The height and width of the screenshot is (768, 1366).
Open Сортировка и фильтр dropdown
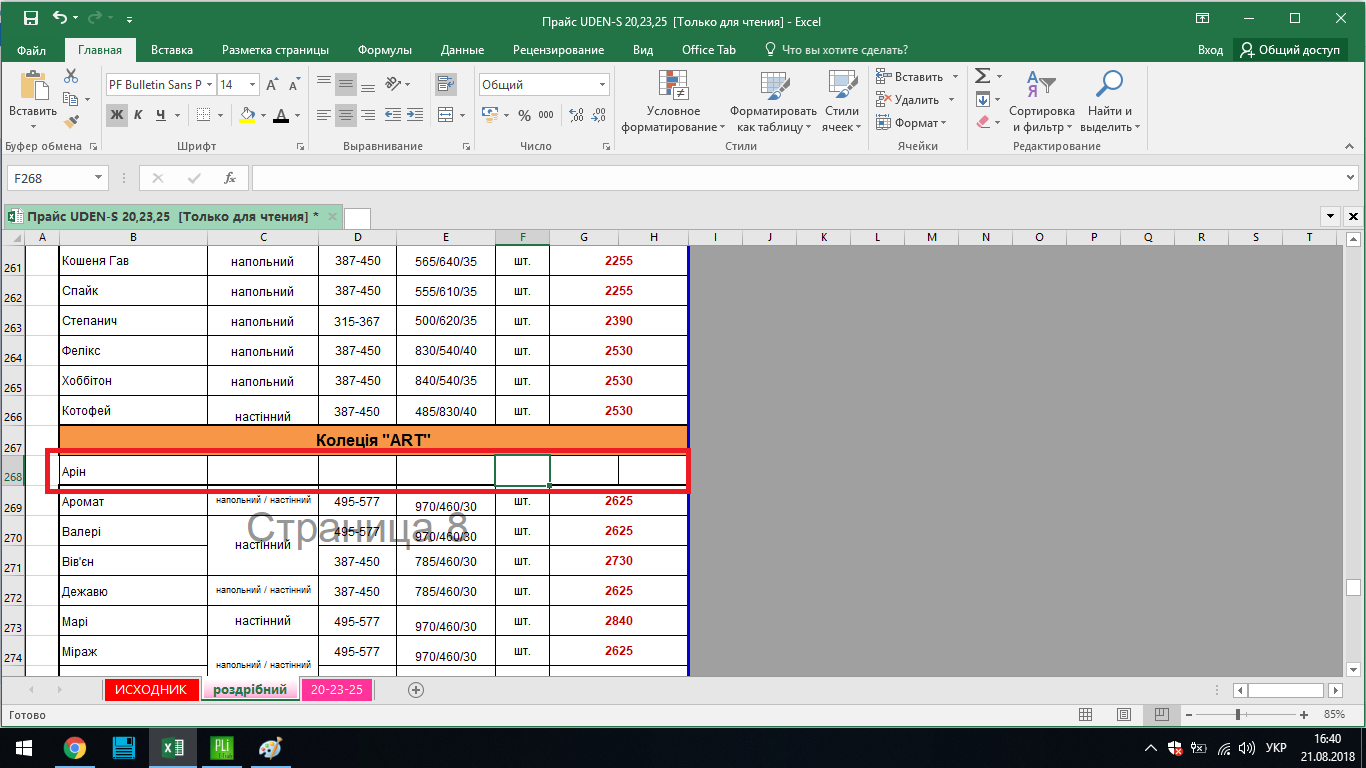[1042, 101]
